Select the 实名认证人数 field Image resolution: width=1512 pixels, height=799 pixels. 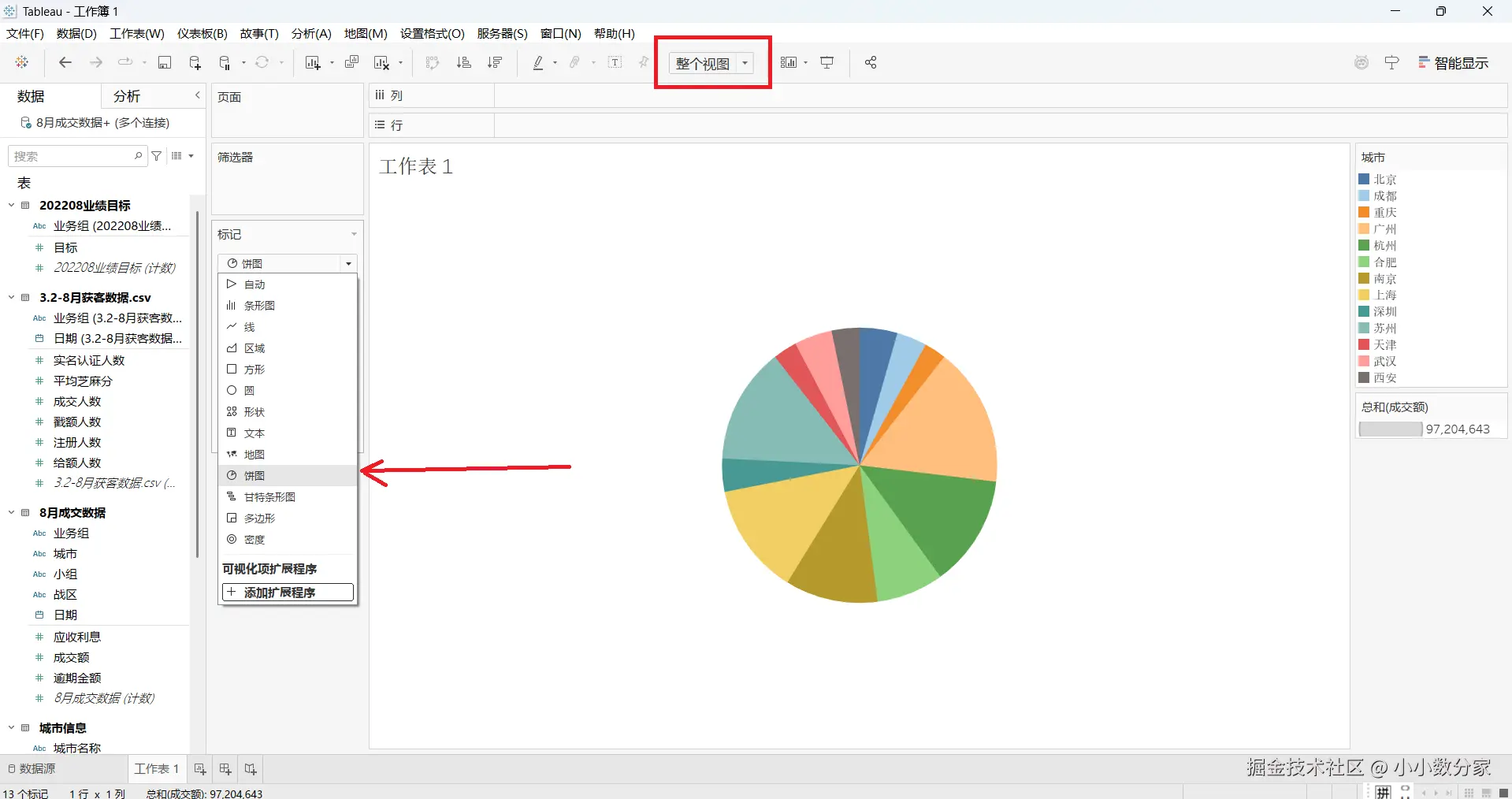click(89, 360)
